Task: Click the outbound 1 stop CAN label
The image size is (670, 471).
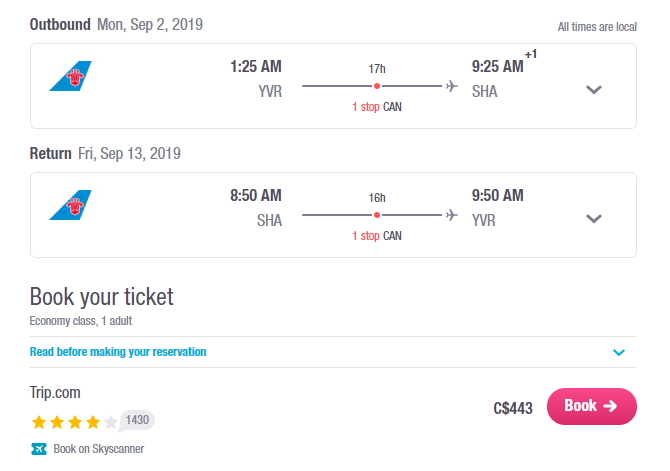Action: click(377, 107)
